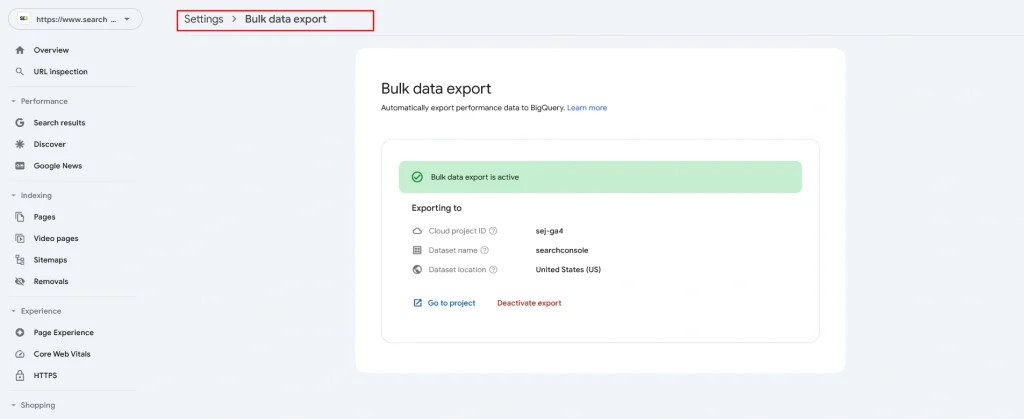This screenshot has height=419, width=1024.
Task: Click the Bulk data export page heading
Action: click(436, 89)
